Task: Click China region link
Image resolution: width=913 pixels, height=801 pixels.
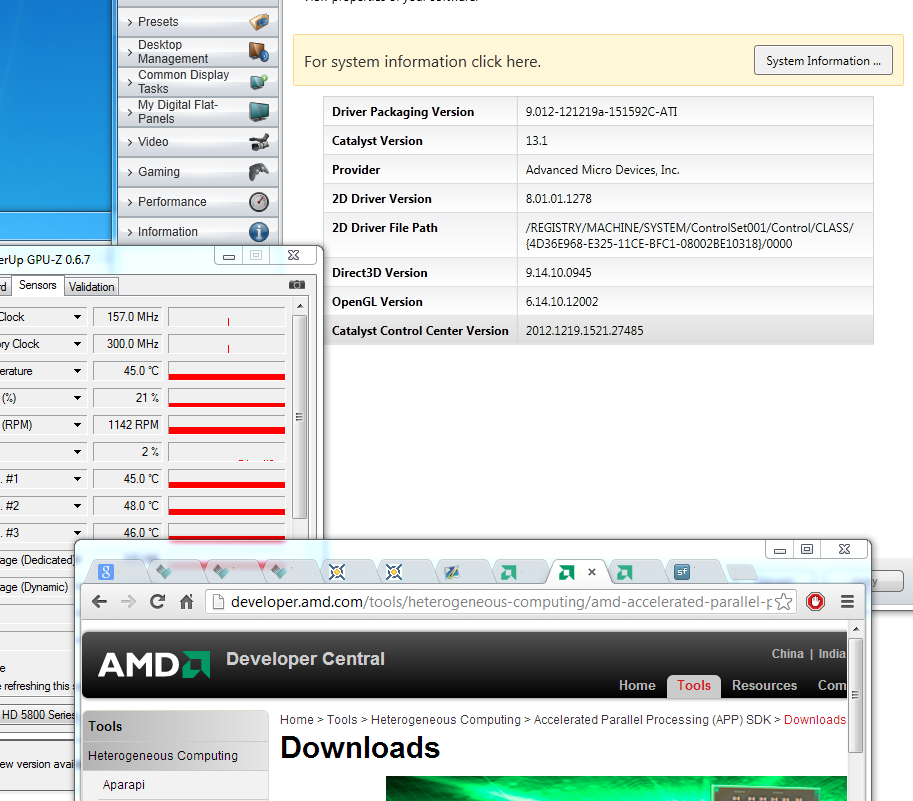Action: point(787,654)
